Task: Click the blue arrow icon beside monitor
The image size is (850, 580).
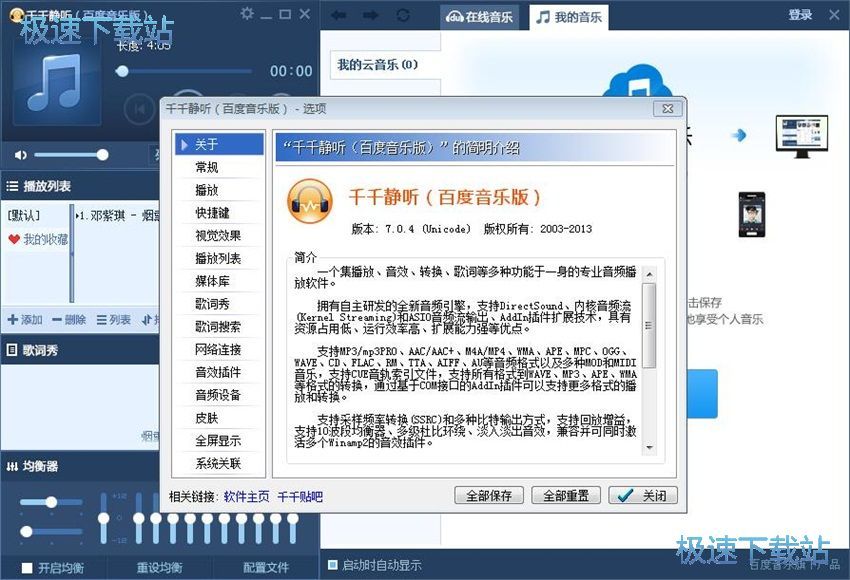Action: point(738,135)
